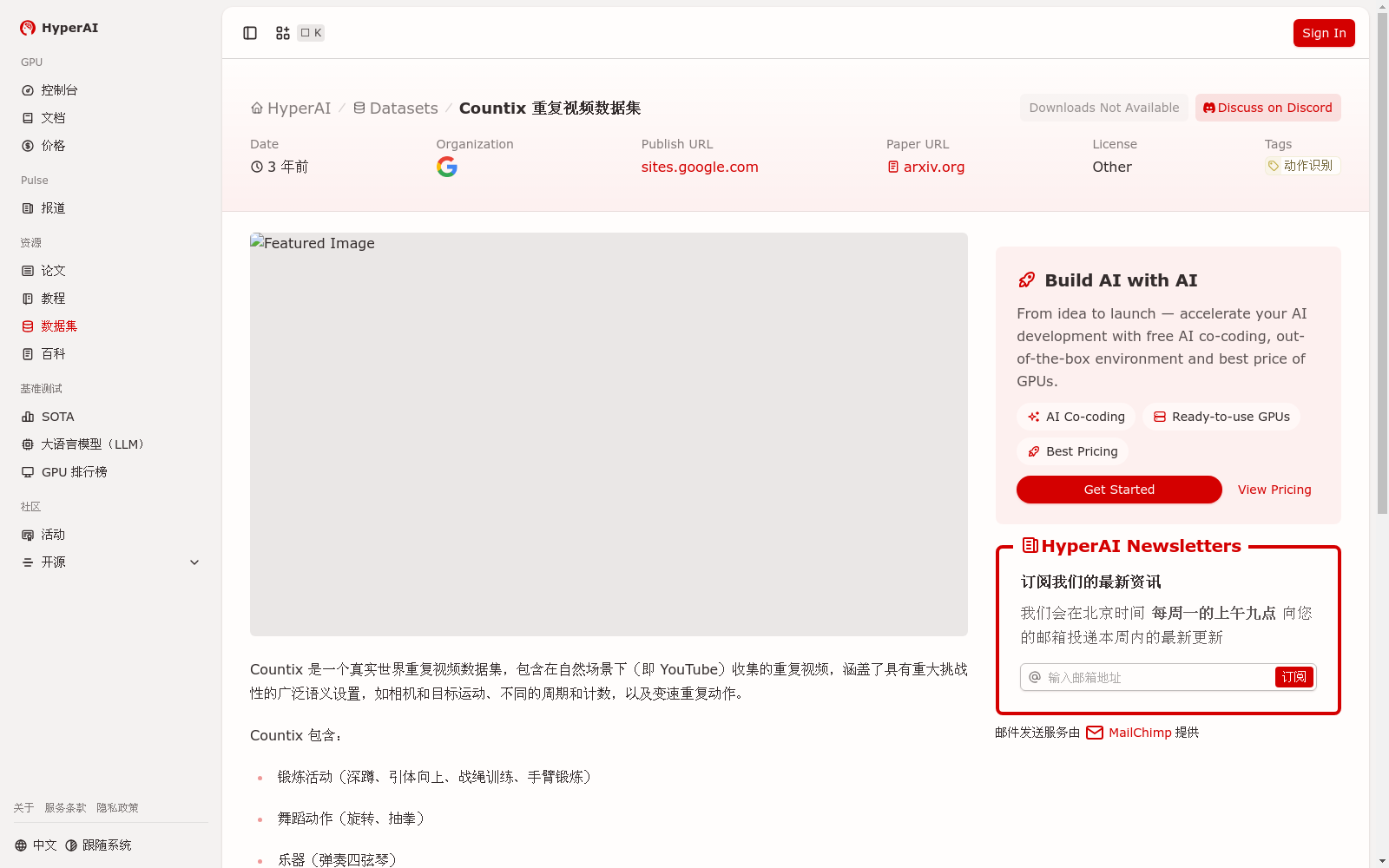Viewport: 1389px width, 868px height.
Task: Toggle the sidebar panel icon
Action: [250, 33]
